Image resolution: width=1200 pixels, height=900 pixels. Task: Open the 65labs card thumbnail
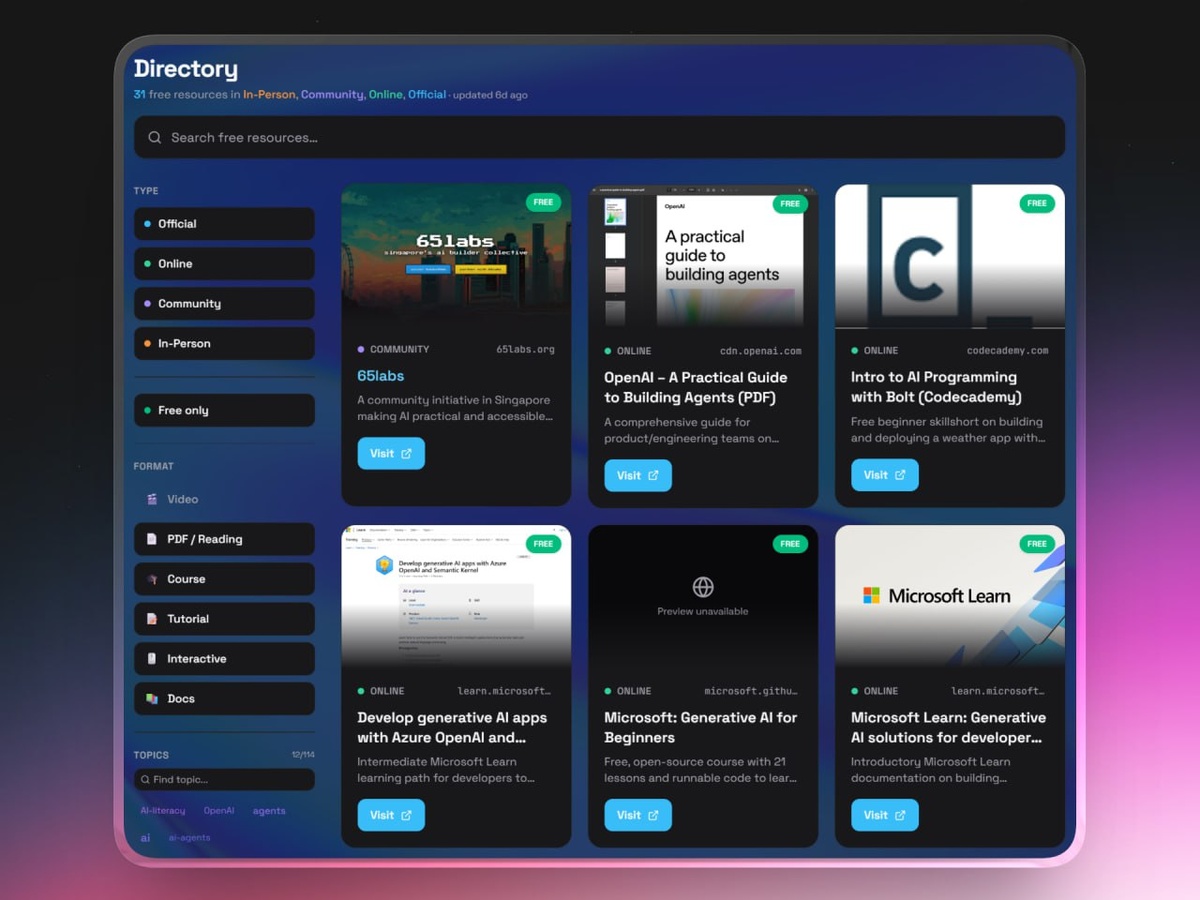pos(456,256)
